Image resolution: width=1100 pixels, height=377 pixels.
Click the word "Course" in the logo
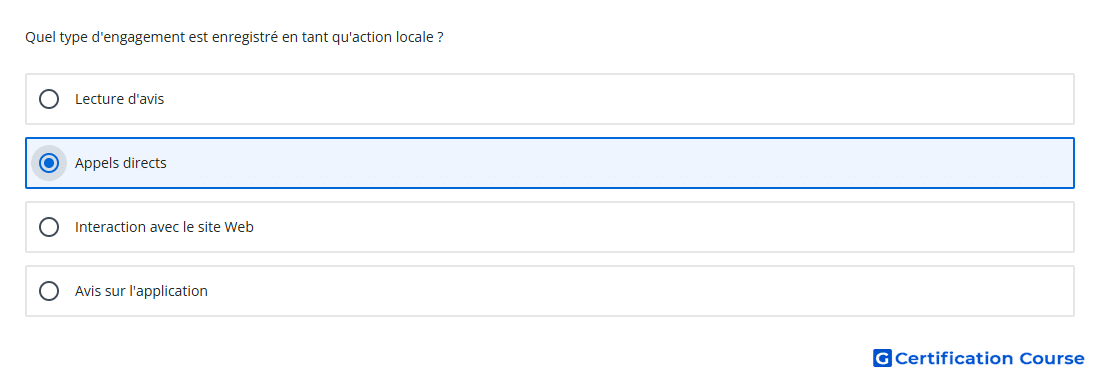point(1052,358)
